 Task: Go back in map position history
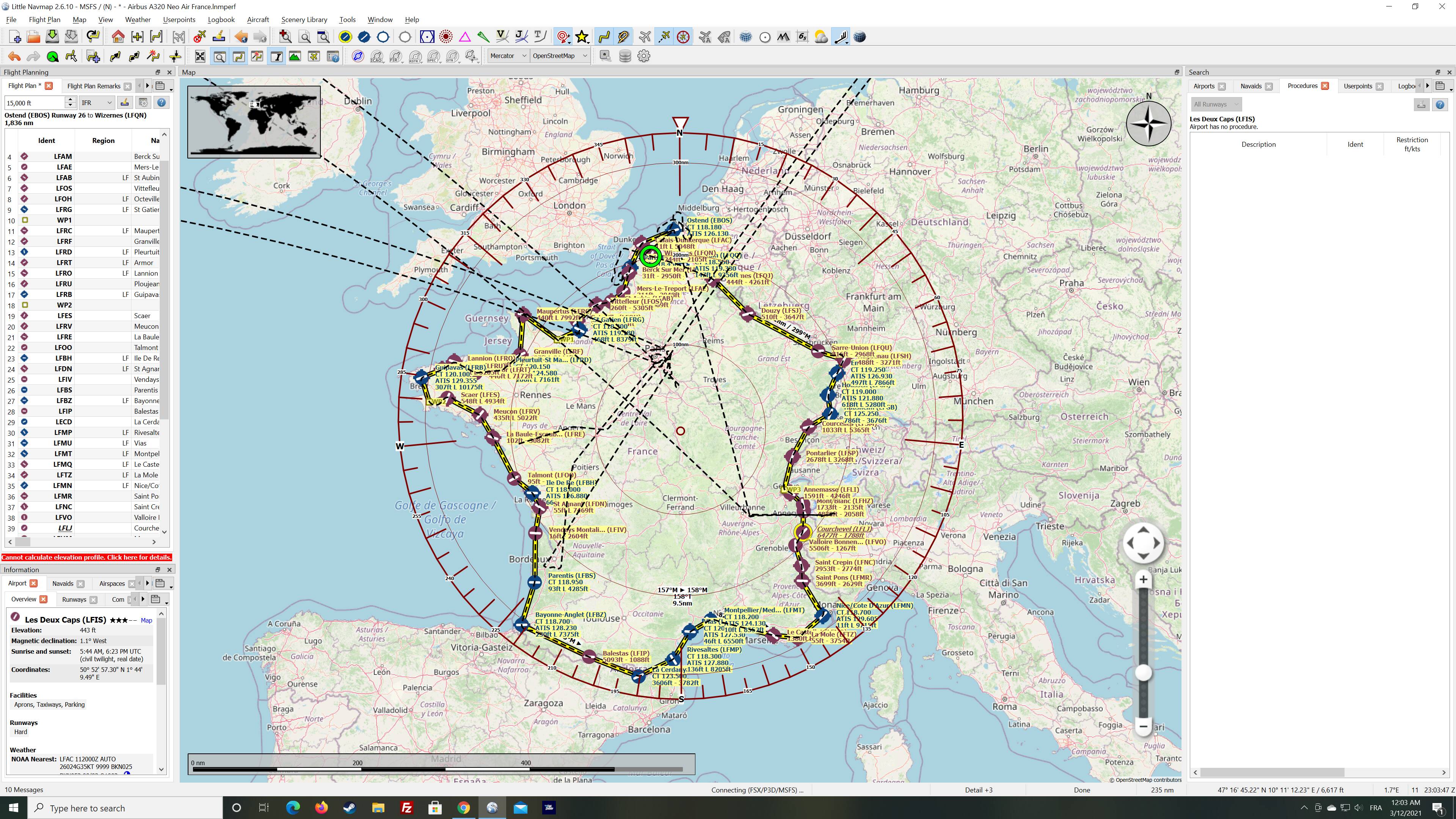[242, 37]
